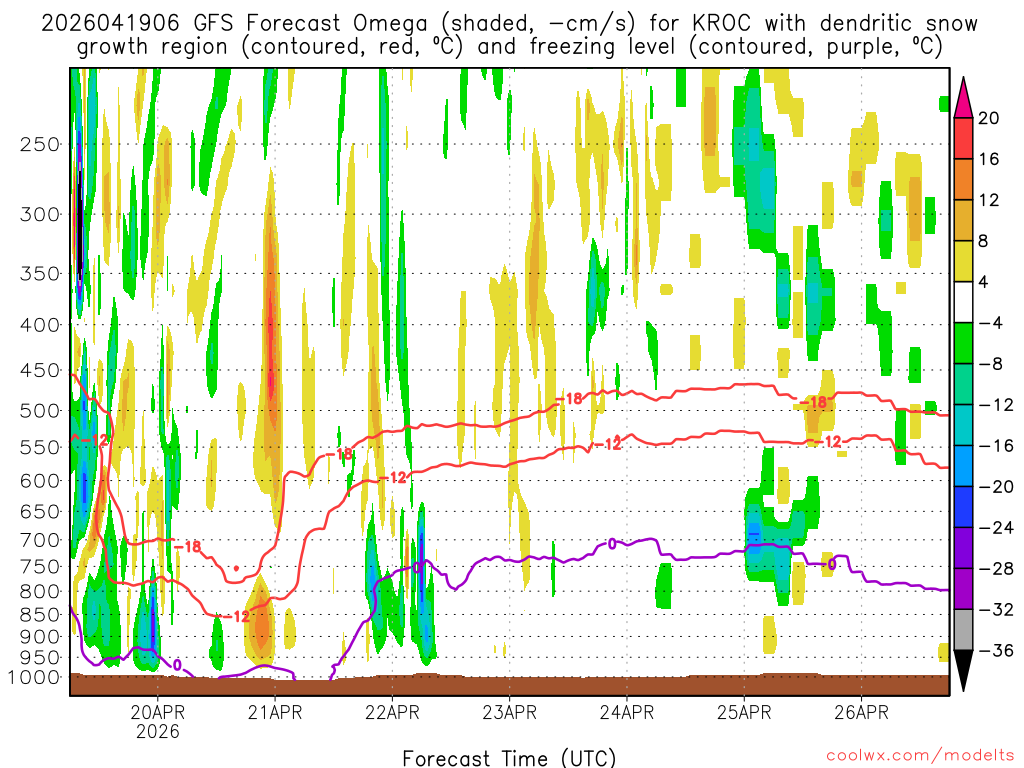This screenshot has height=768, width=1024.
Task: Click the purple swatch between -24 and -28
Action: (x=963, y=548)
